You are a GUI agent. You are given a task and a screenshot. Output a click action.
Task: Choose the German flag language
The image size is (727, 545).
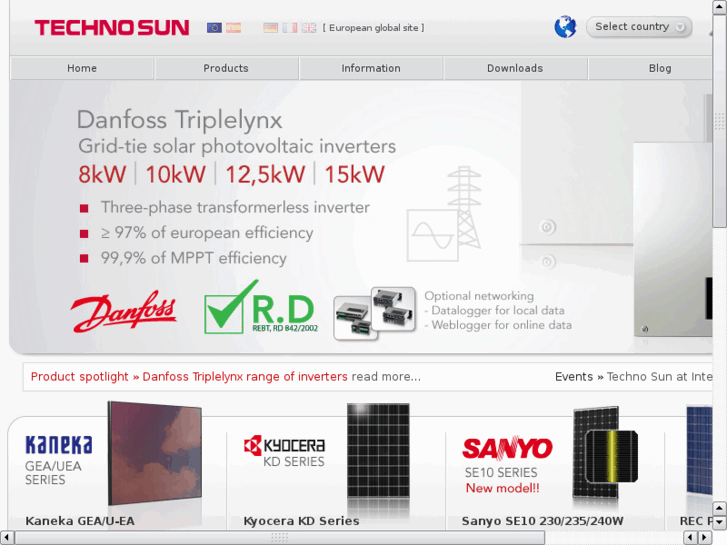[x=271, y=28]
